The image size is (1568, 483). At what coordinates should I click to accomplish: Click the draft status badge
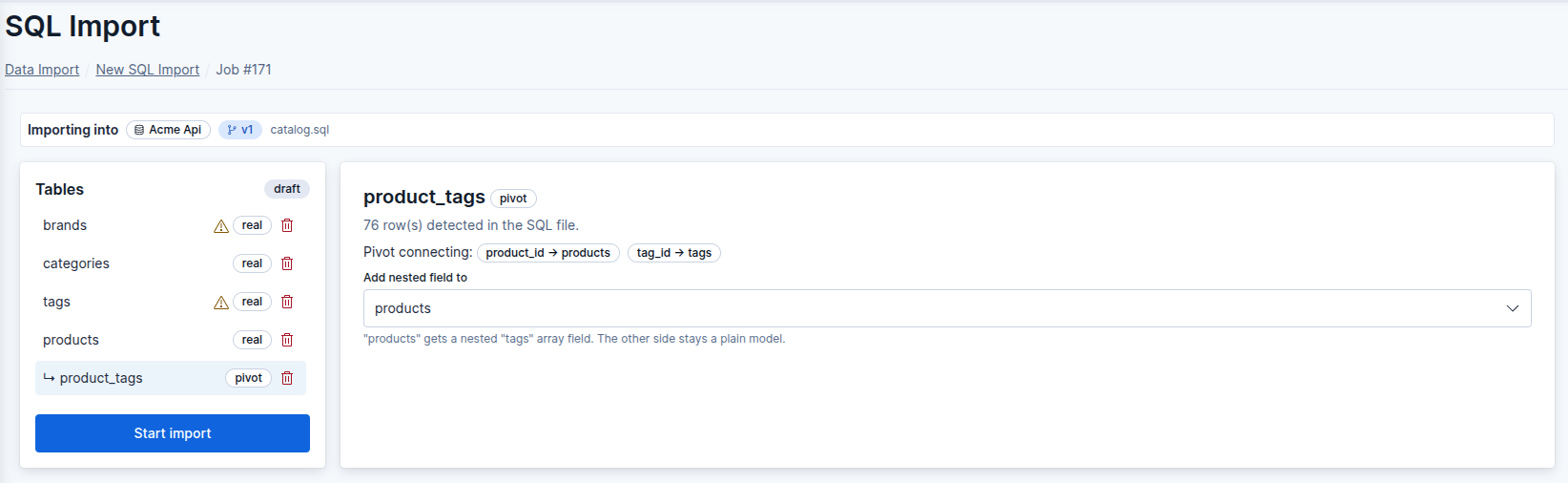(x=287, y=189)
